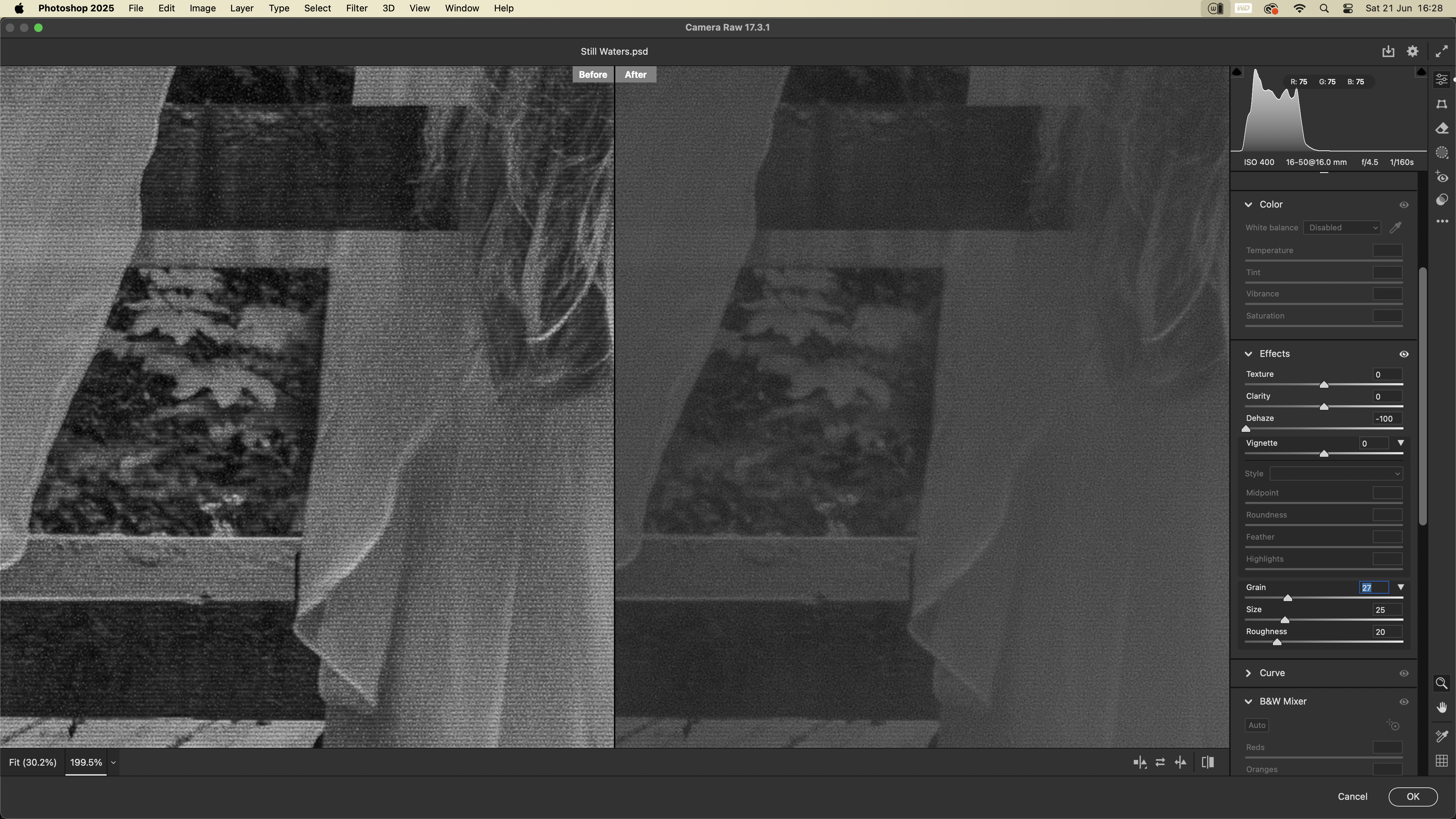Open the Filter menu
The height and width of the screenshot is (819, 1456).
pos(357,9)
